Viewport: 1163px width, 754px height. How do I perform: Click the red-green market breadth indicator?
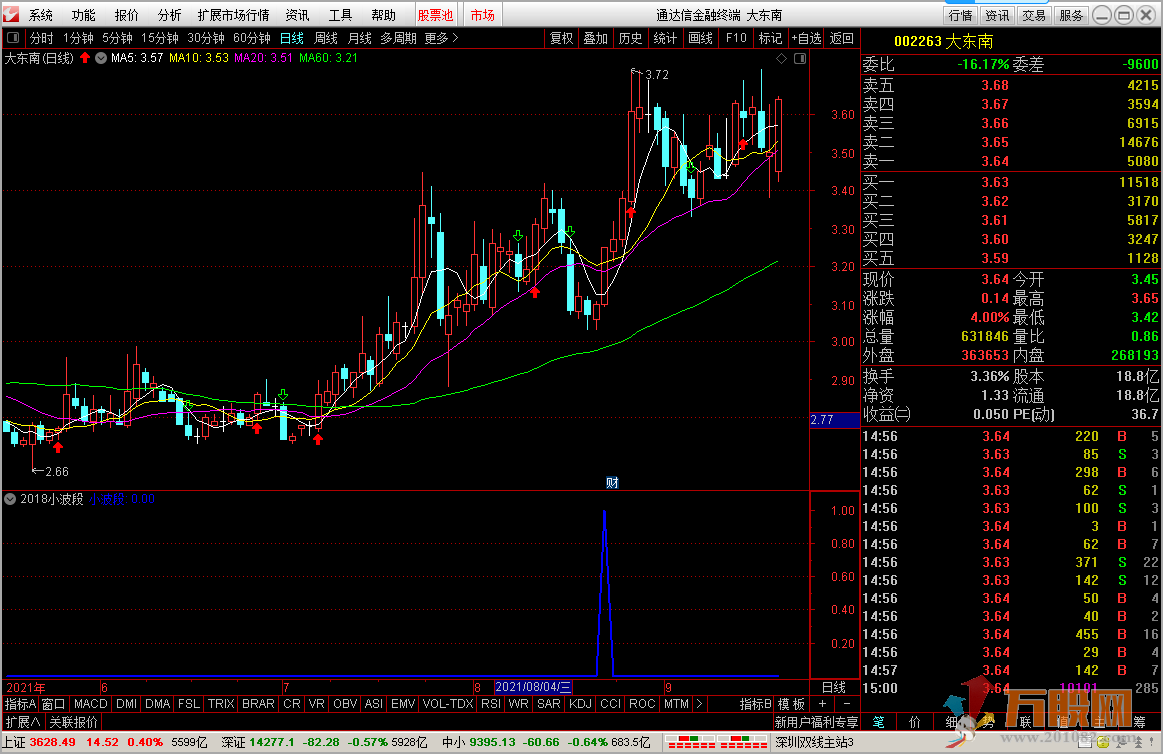[716, 742]
